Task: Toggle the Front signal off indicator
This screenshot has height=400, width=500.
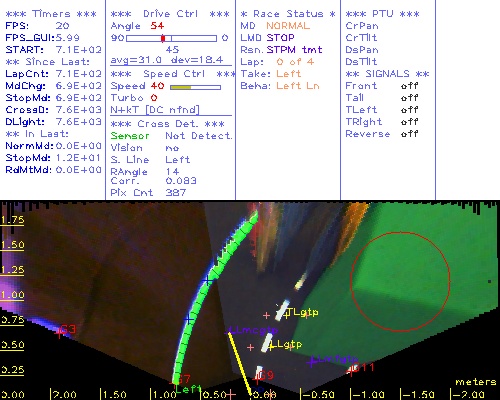Action: [409, 86]
